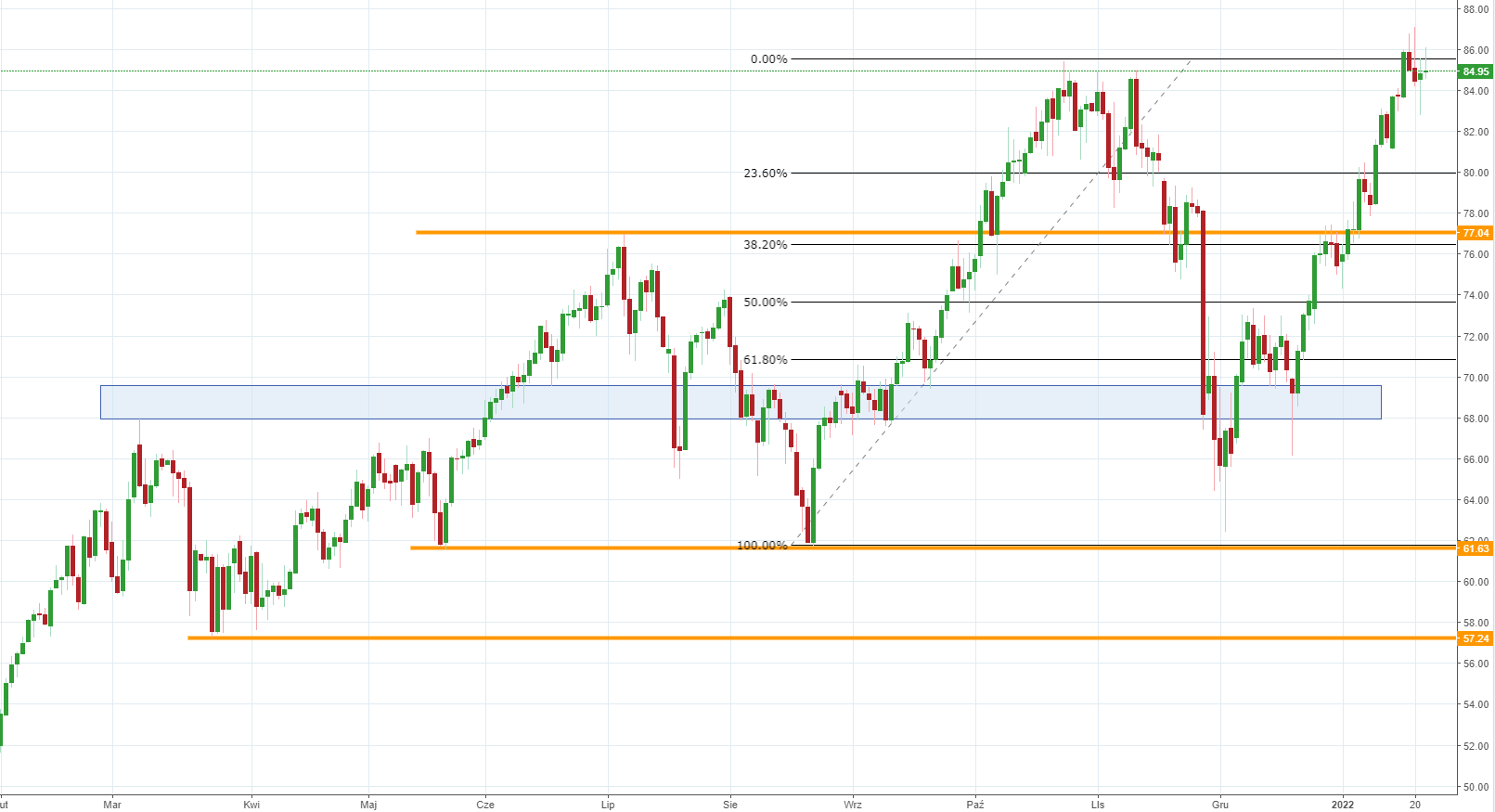Click the Lis label on time axis
The height and width of the screenshot is (812, 1495).
coord(1098,805)
